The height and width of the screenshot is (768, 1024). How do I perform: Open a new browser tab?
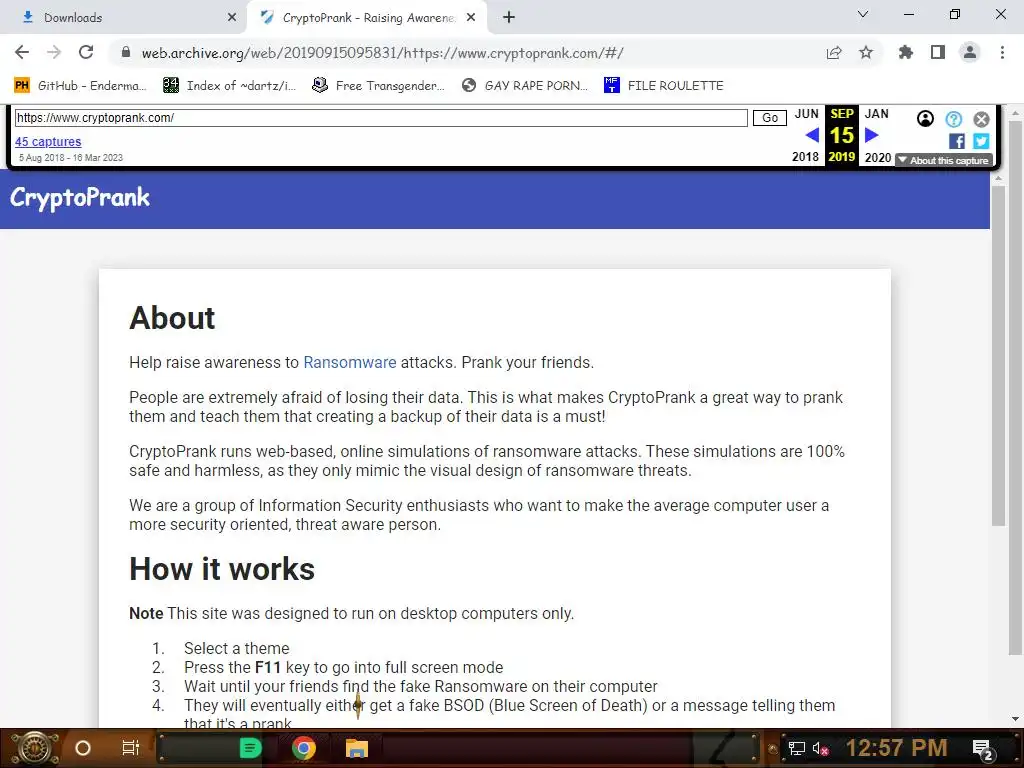(x=509, y=18)
